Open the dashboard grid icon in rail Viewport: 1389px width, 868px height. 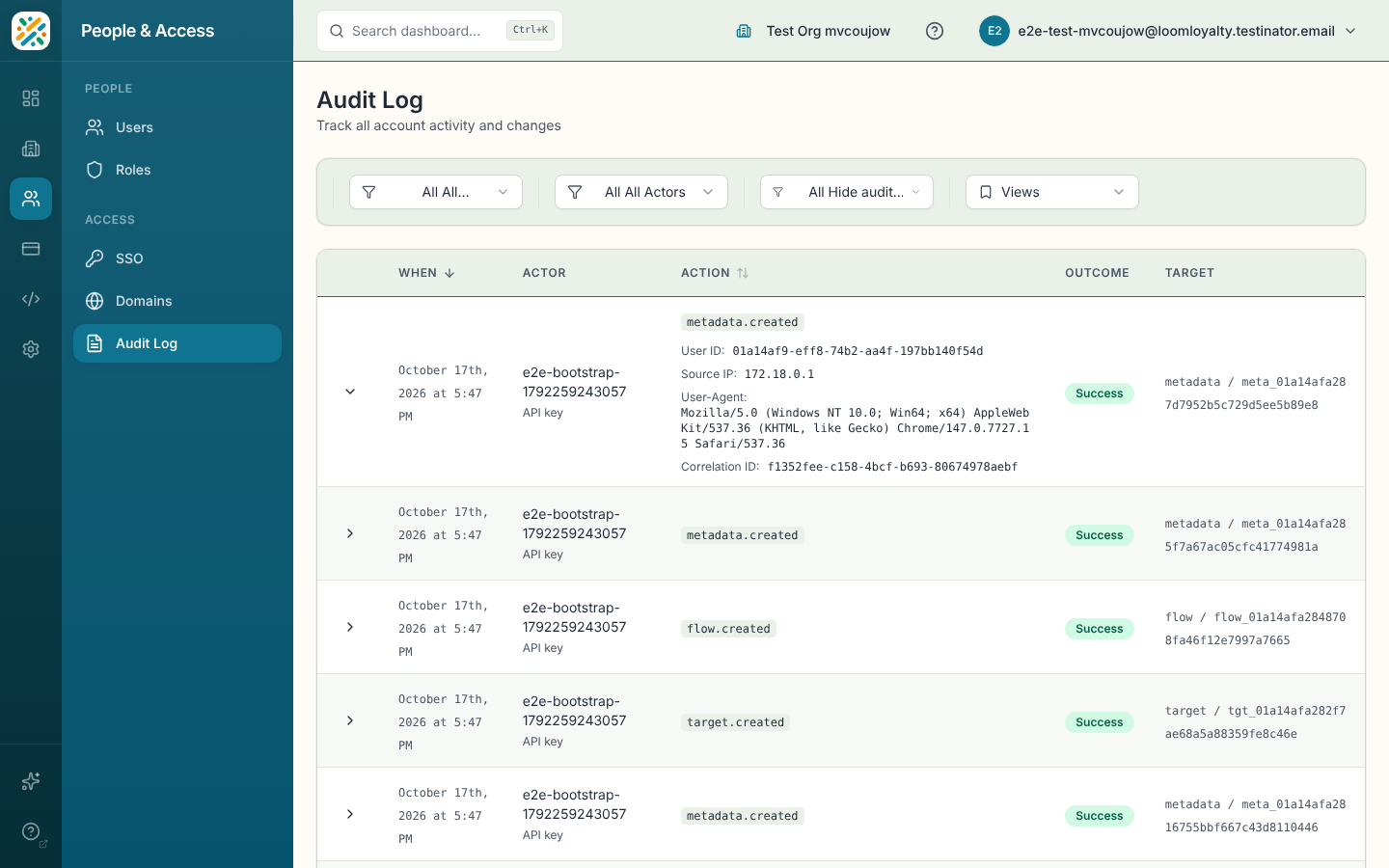tap(31, 98)
